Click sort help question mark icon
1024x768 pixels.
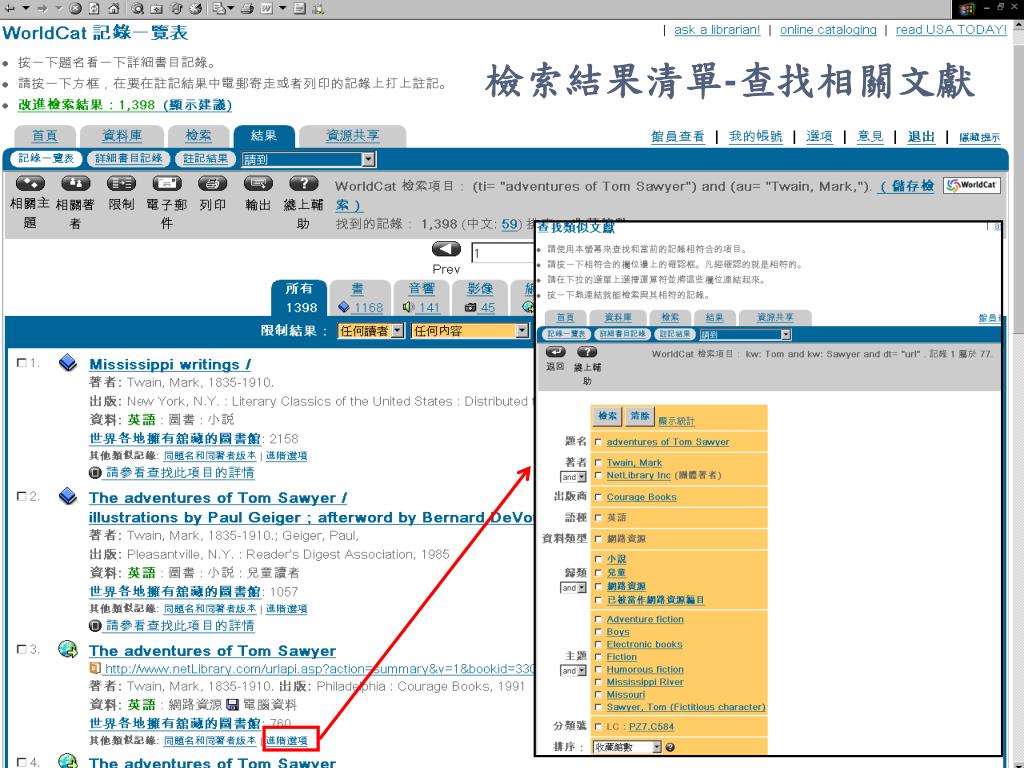point(670,747)
